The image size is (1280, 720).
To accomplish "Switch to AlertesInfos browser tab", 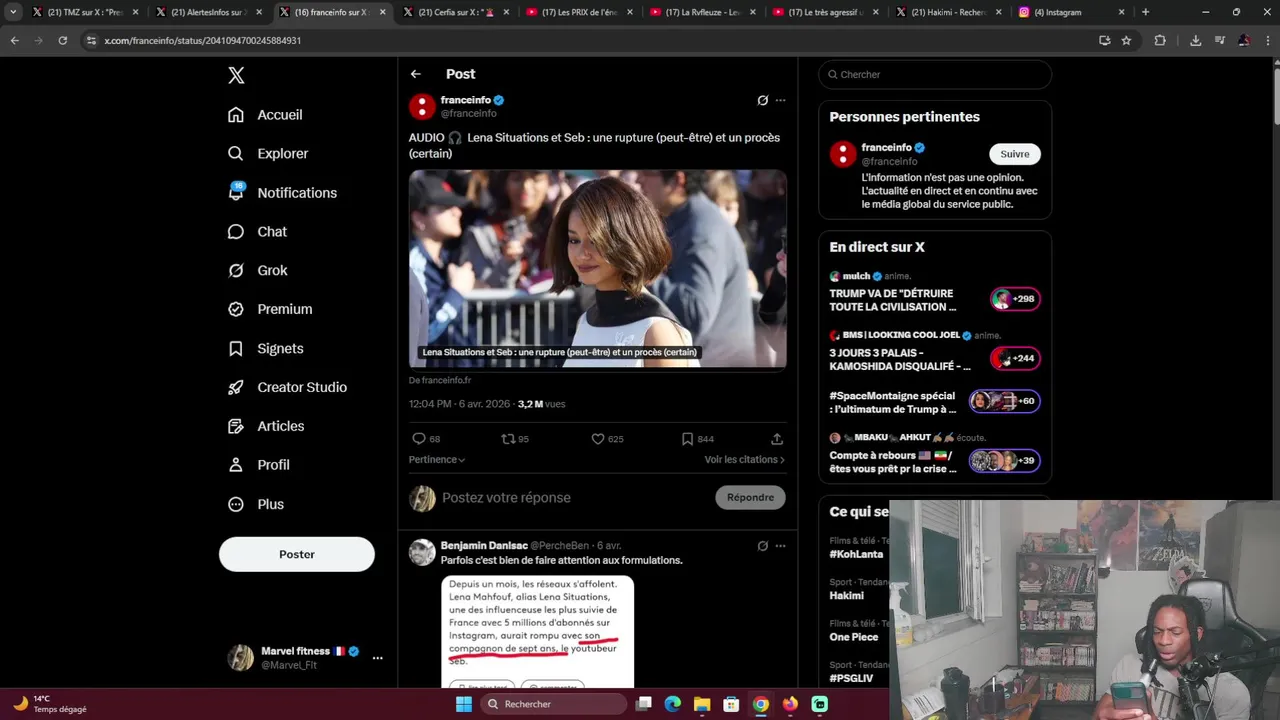I will coord(207,12).
